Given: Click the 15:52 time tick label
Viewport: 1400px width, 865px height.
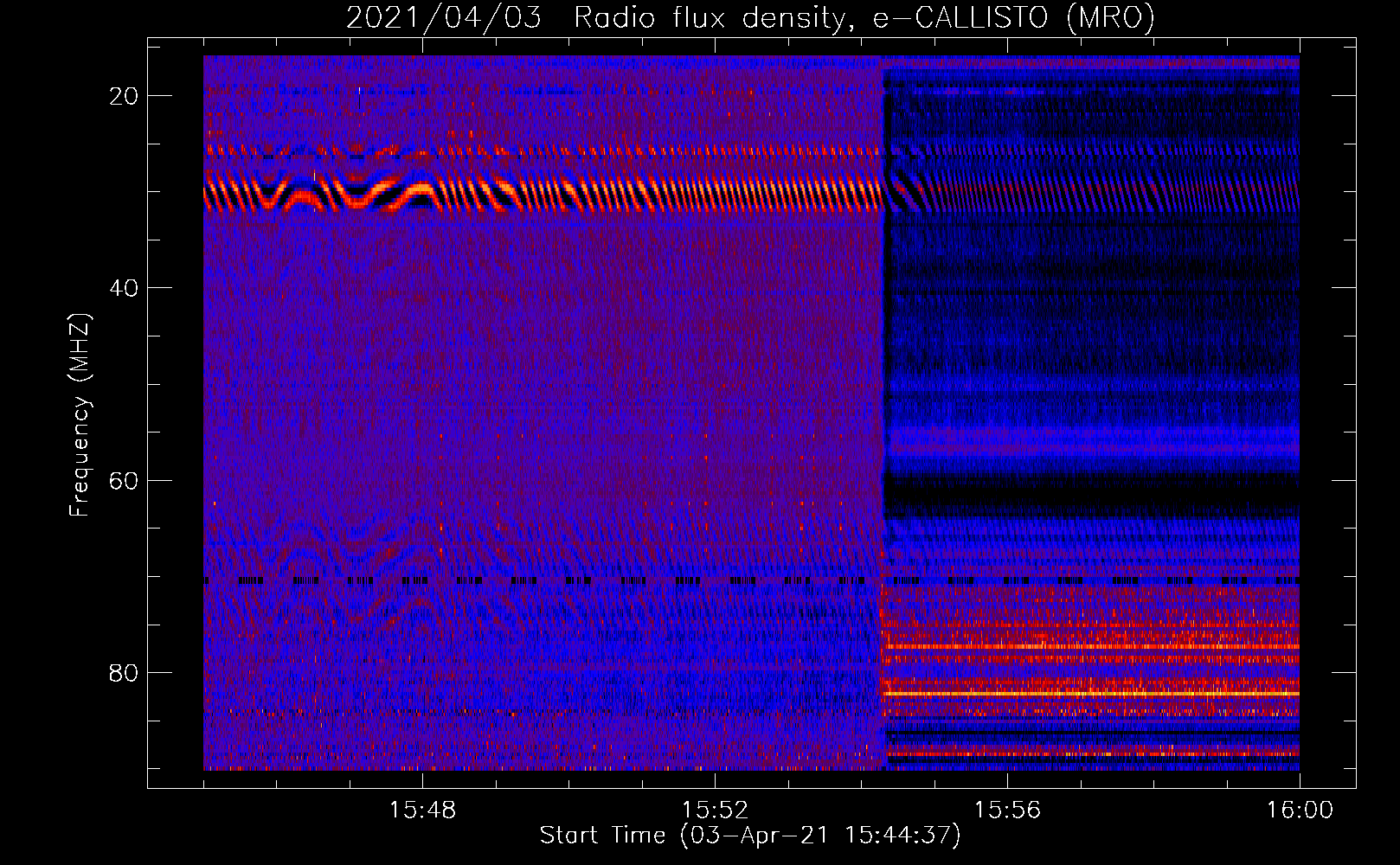Looking at the screenshot, I should (715, 811).
